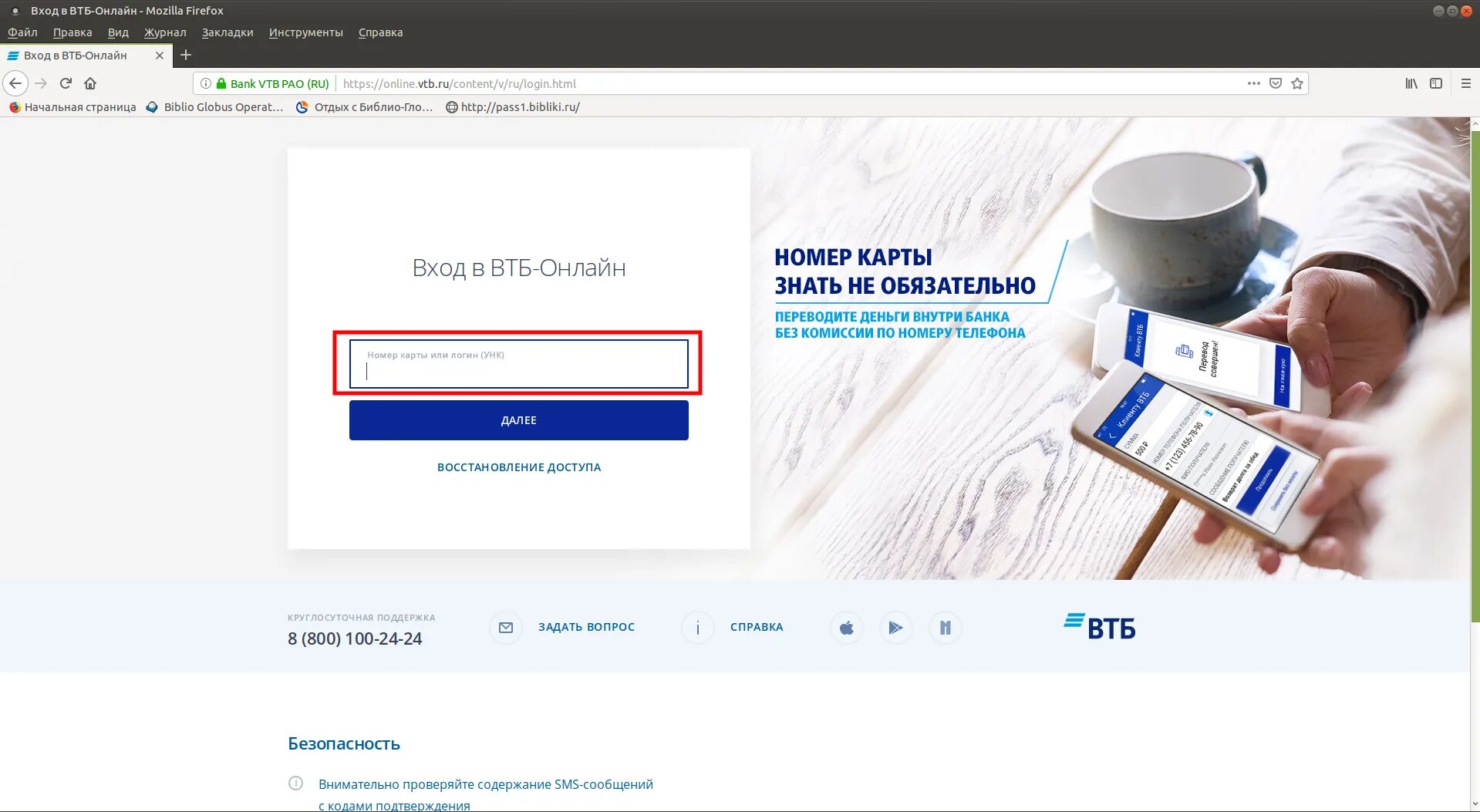The image size is (1480, 812).
Task: Click ЗАДАТЬ ВОПРОС link
Action: pos(586,627)
